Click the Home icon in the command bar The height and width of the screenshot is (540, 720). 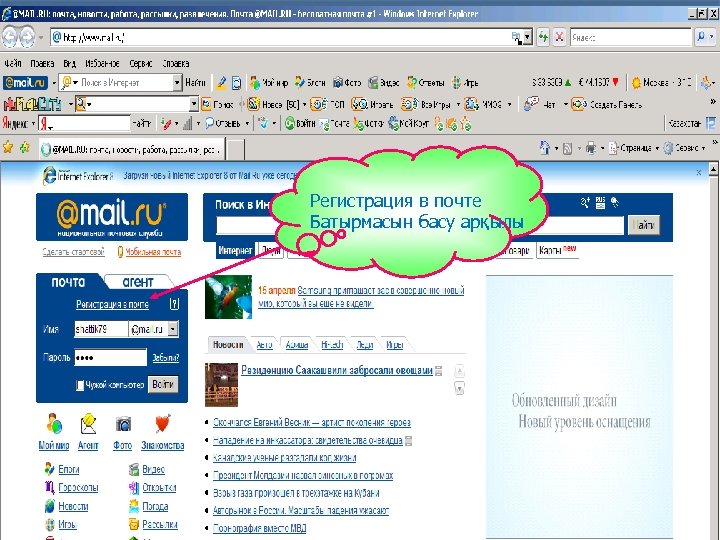[x=545, y=148]
